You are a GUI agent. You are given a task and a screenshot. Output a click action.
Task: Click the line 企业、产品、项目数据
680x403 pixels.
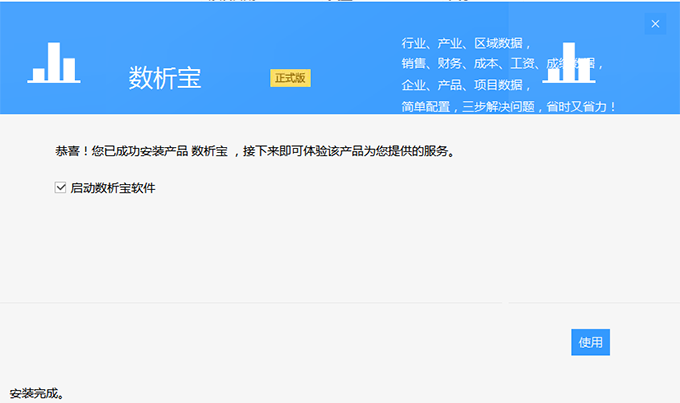point(466,85)
